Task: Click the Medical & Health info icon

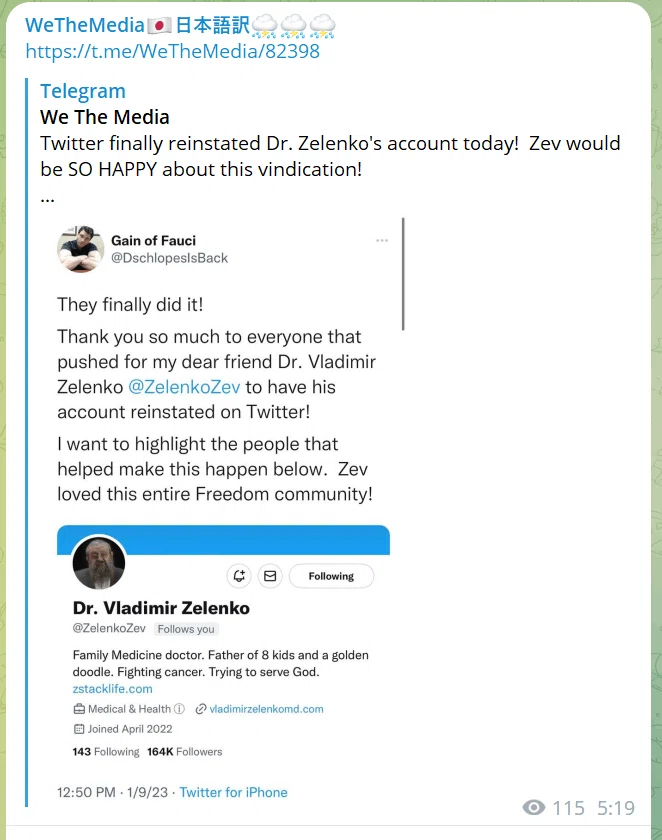Action: point(179,709)
